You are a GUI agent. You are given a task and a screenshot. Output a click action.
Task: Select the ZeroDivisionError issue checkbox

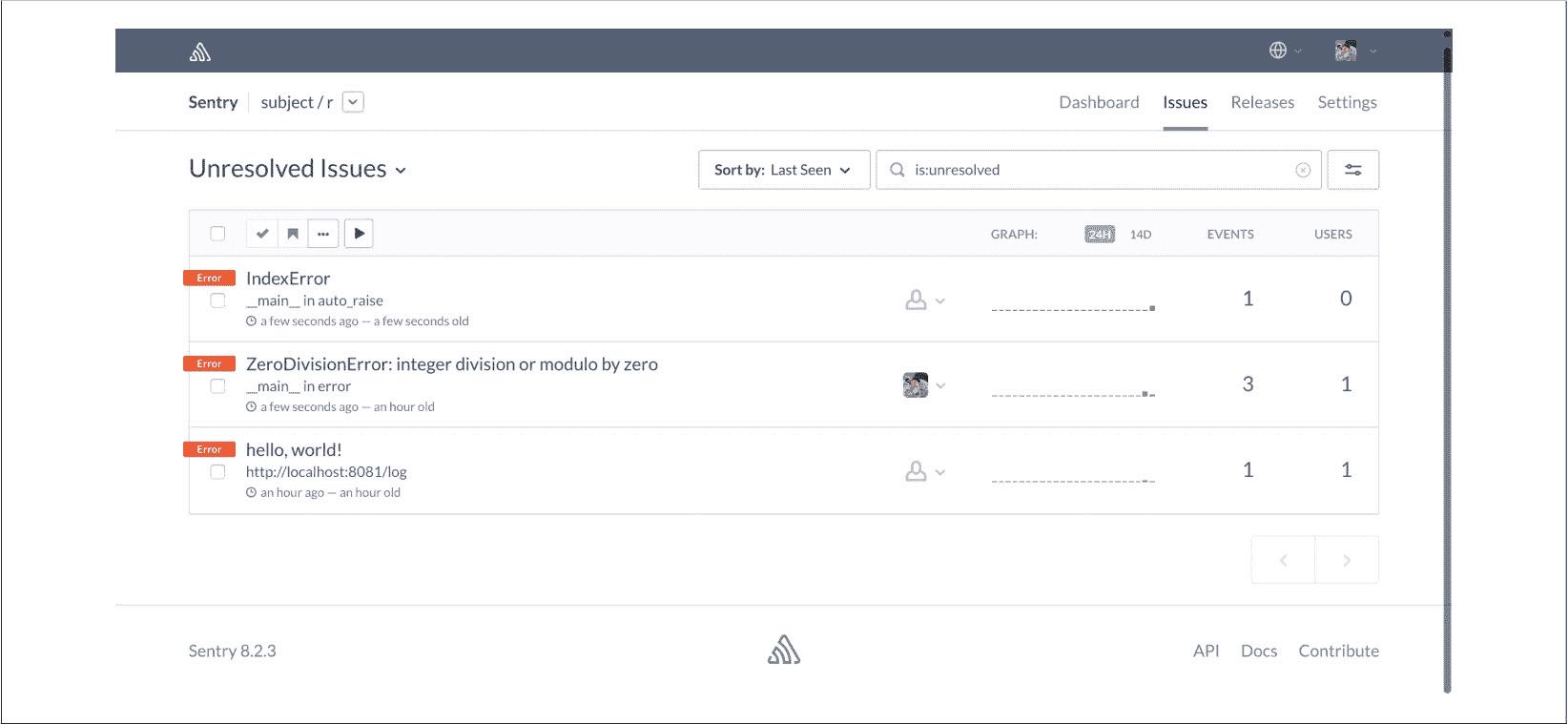tap(217, 386)
